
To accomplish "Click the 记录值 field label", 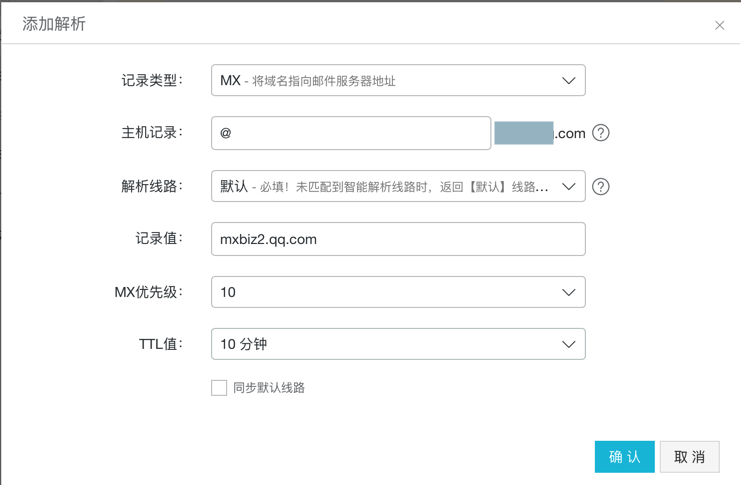I will tap(158, 239).
